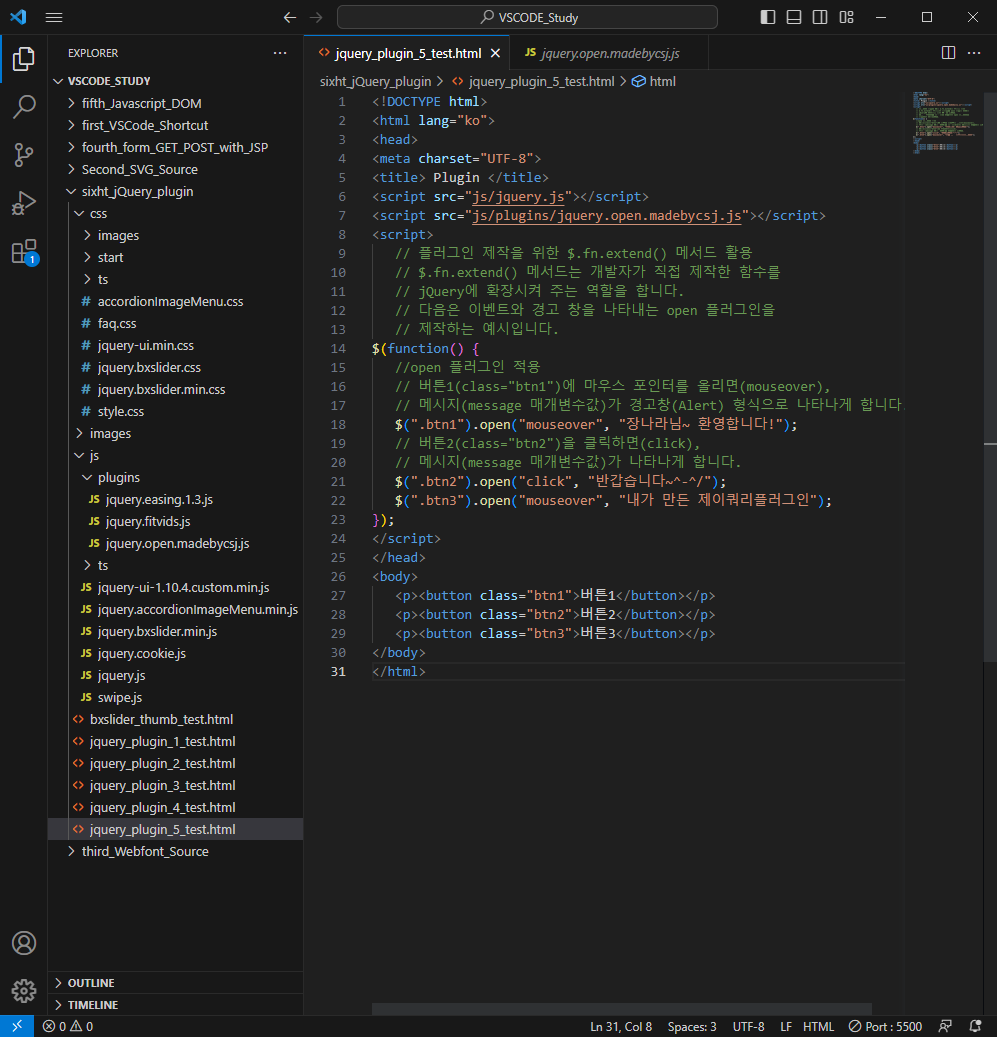Open Run and Debug view icon
997x1037 pixels.
pyautogui.click(x=24, y=203)
